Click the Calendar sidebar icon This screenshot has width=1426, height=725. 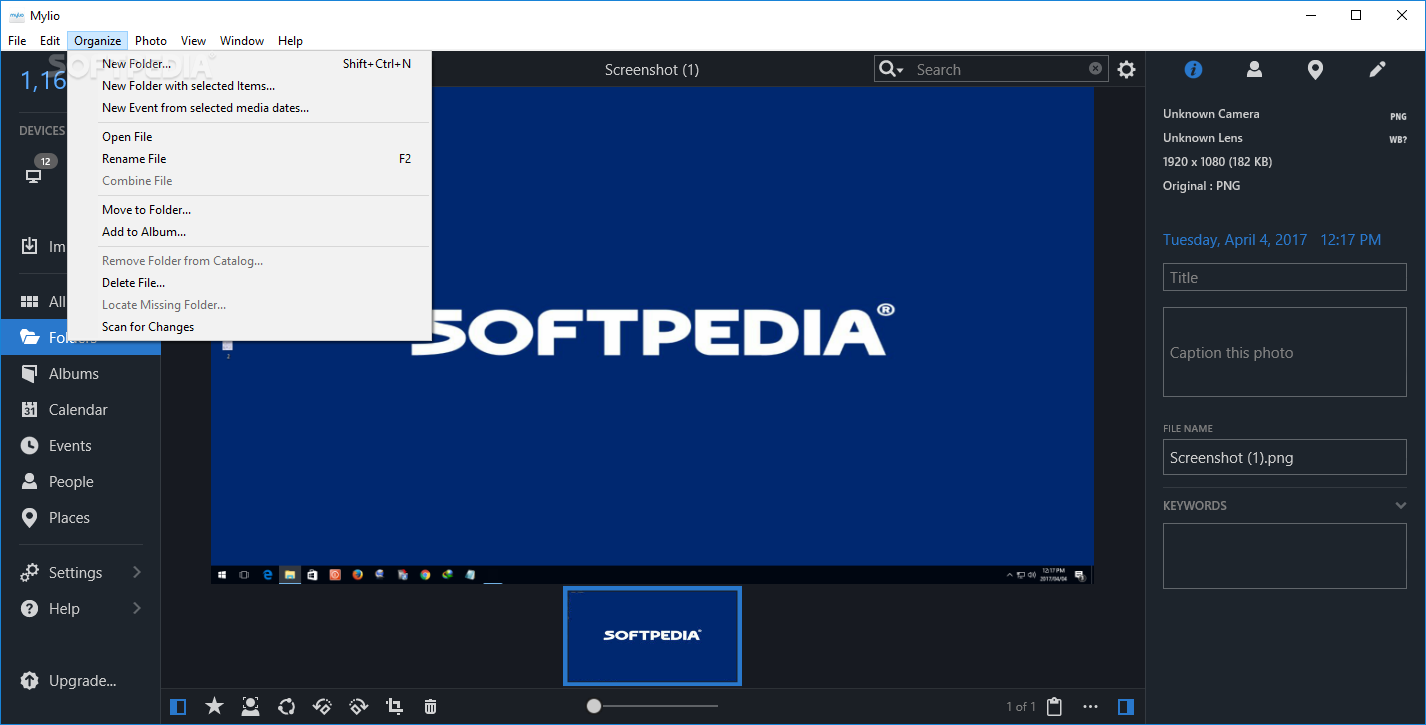coord(30,410)
